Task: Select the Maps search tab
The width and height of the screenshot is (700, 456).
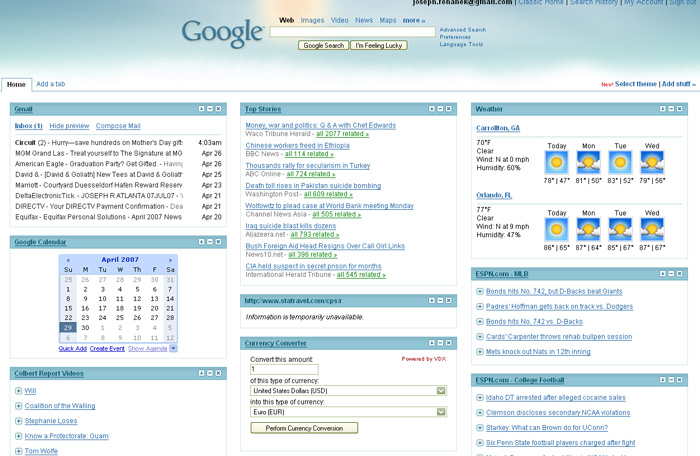Action: point(388,20)
